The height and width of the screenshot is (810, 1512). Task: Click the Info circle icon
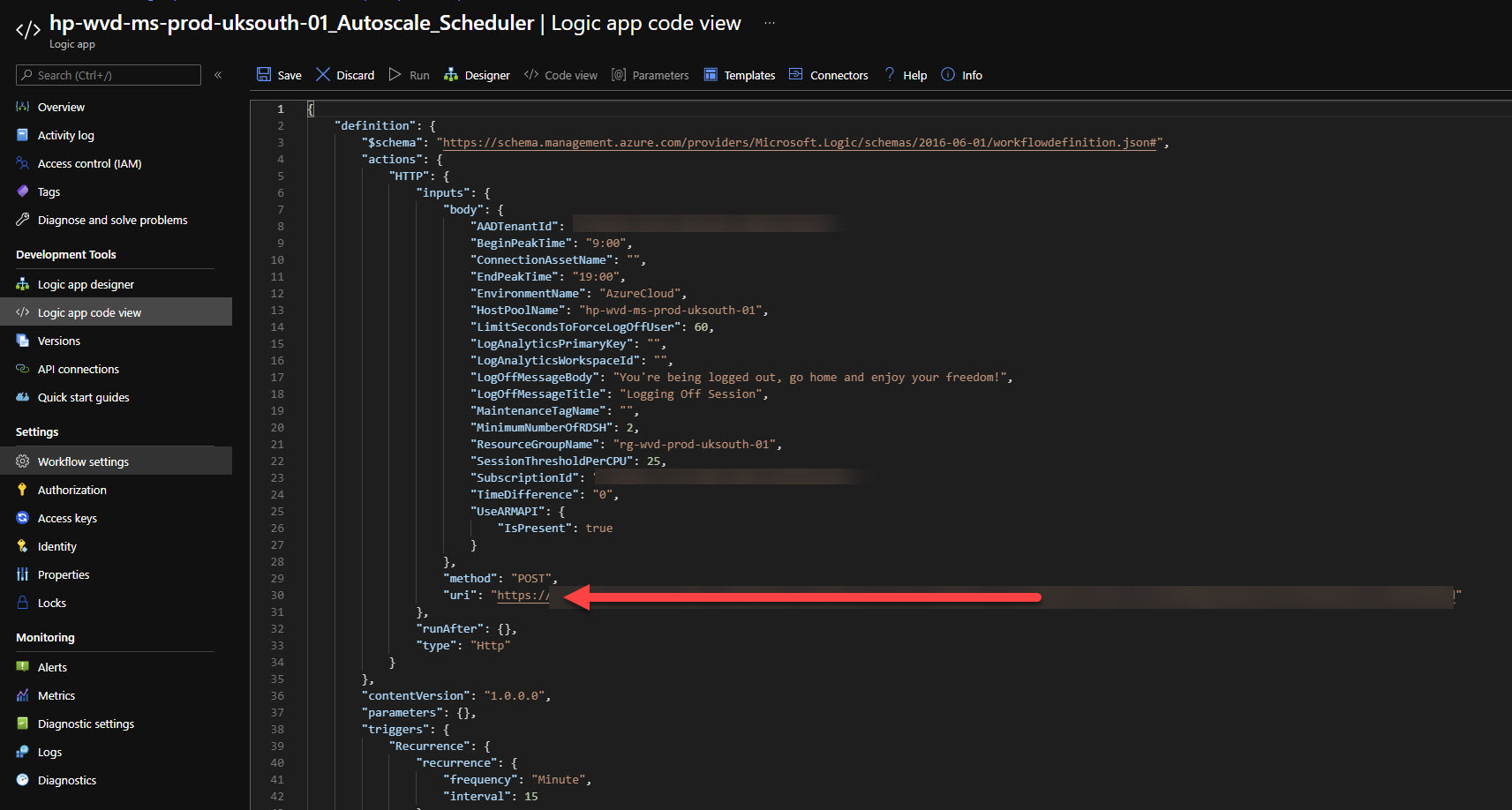tap(948, 74)
